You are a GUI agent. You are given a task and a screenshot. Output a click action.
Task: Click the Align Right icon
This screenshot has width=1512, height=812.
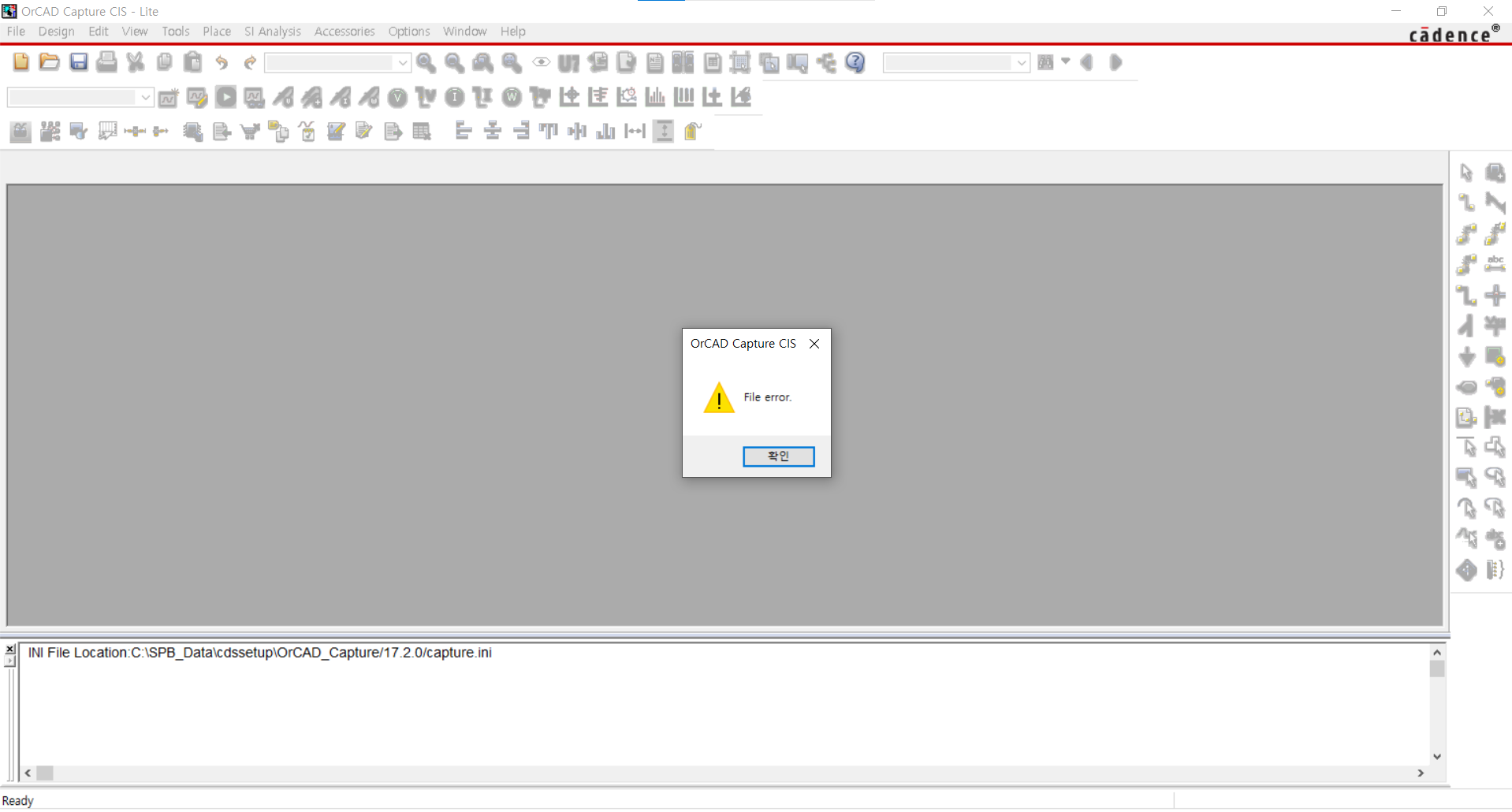point(521,131)
